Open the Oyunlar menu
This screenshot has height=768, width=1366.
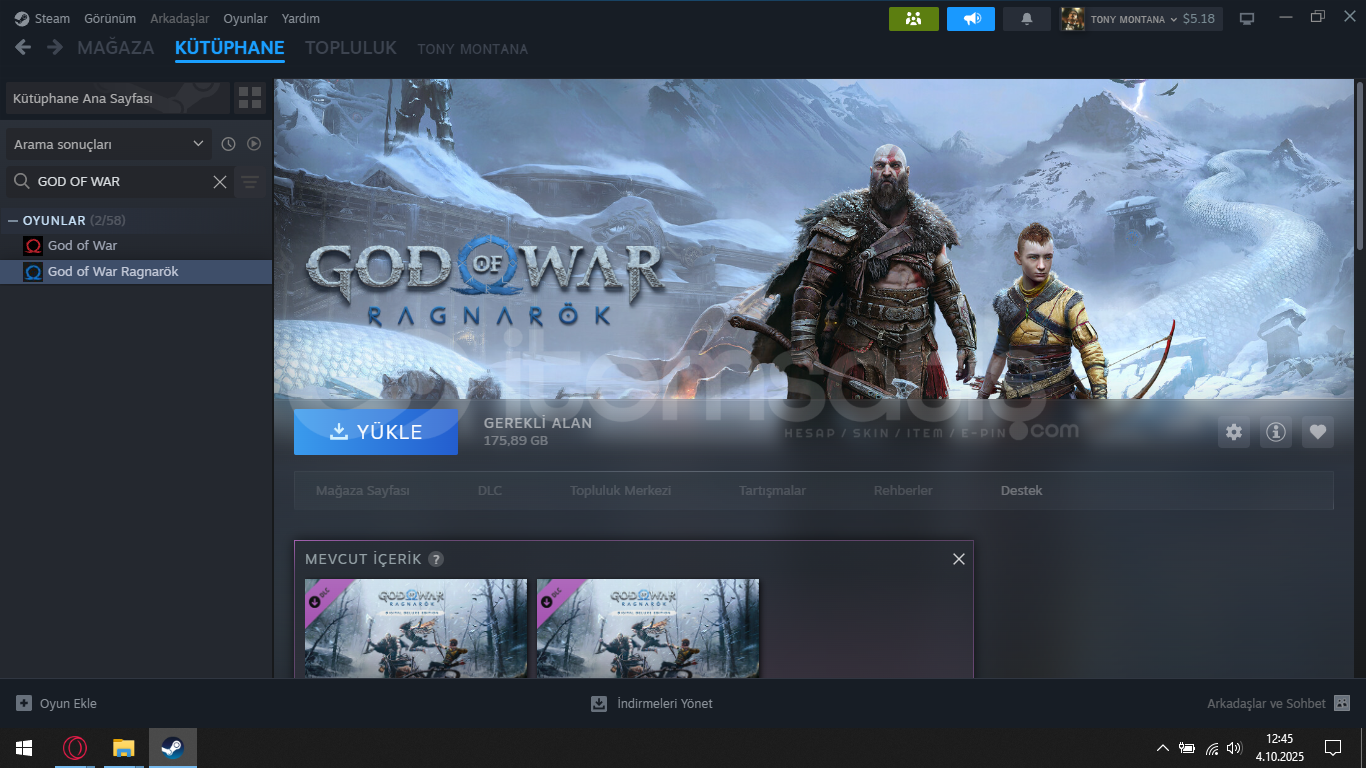[245, 19]
